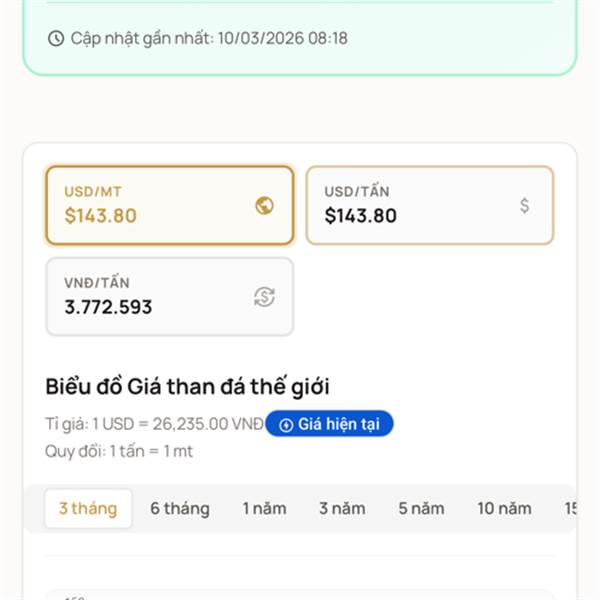The height and width of the screenshot is (600, 600).
Task: Open the 1 năm chart range
Action: [x=265, y=509]
